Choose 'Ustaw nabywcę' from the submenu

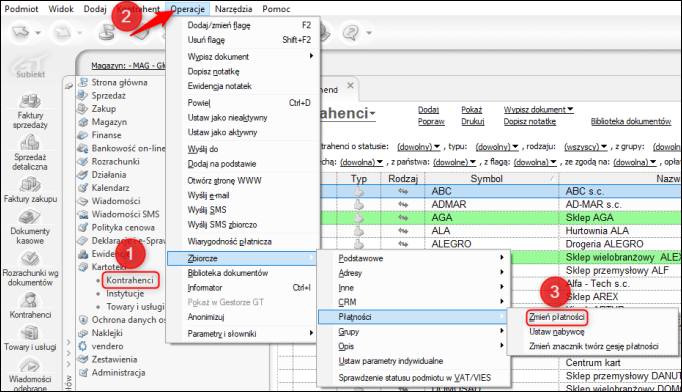tap(557, 332)
